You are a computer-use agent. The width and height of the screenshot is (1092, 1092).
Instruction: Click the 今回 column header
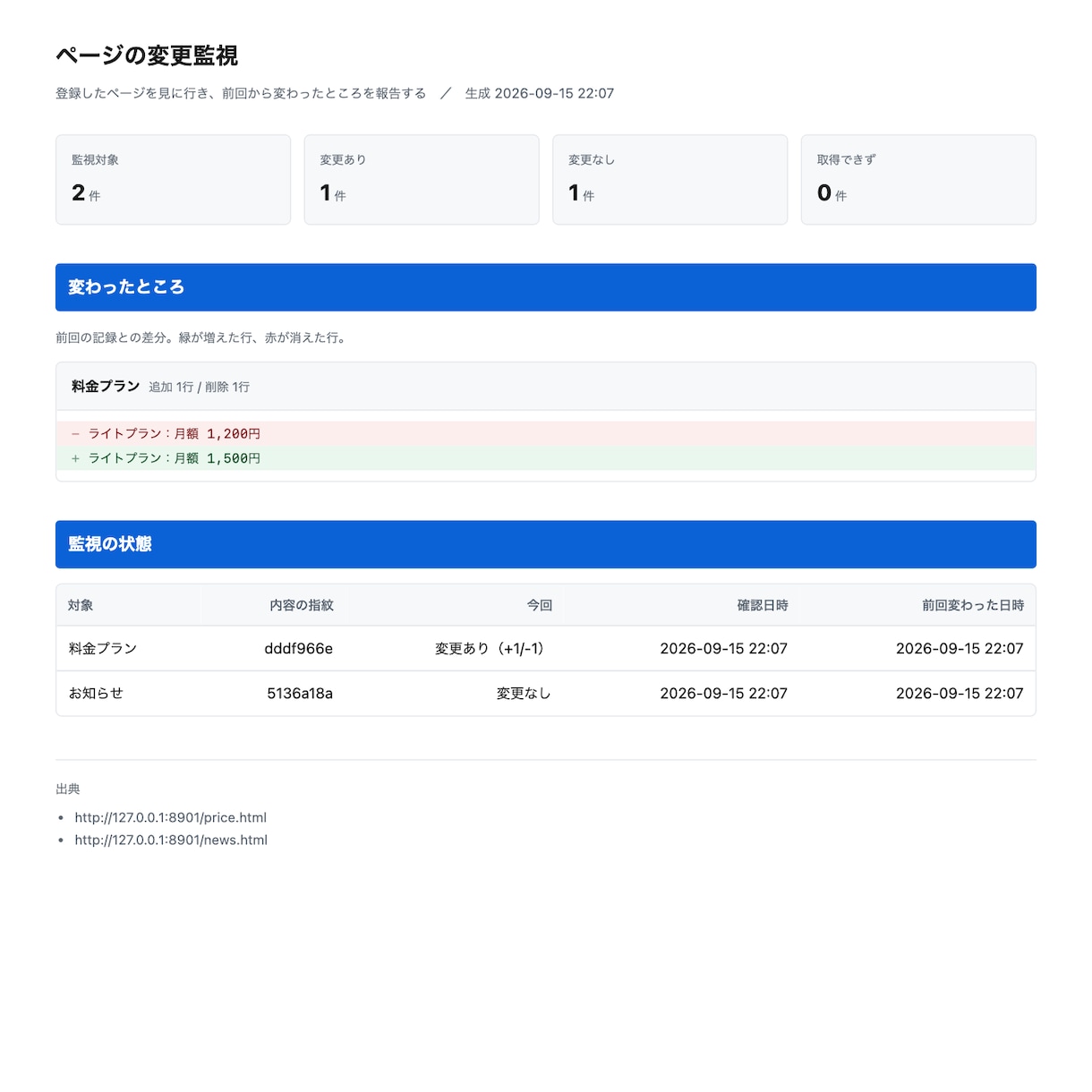pyautogui.click(x=540, y=605)
